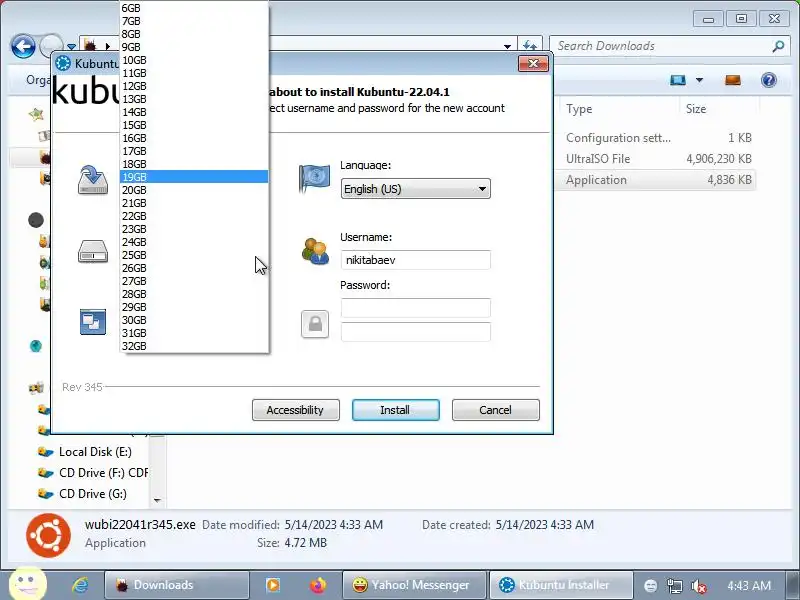Select the Configuration settings file row

(x=659, y=138)
